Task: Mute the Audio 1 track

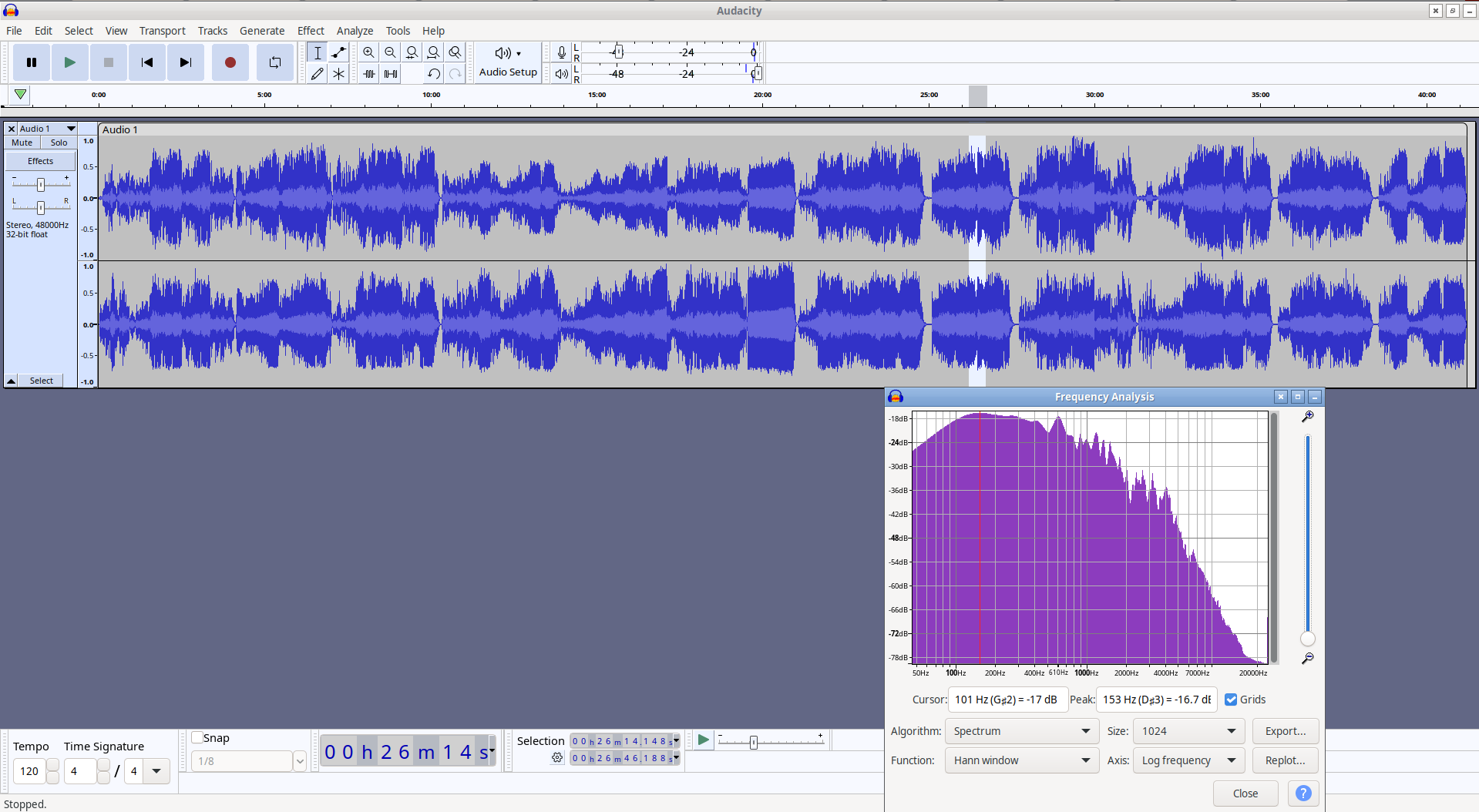Action: [22, 143]
